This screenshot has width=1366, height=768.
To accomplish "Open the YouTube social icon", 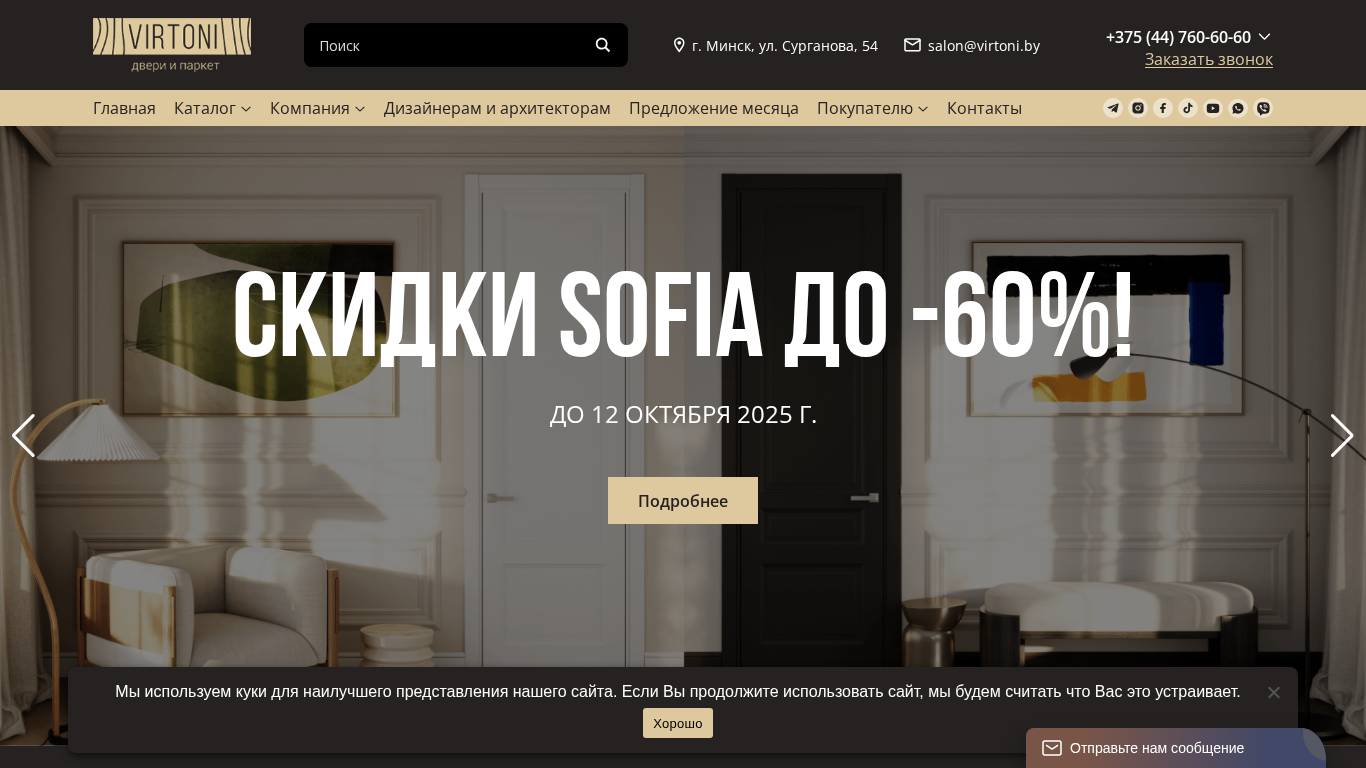I will point(1213,108).
